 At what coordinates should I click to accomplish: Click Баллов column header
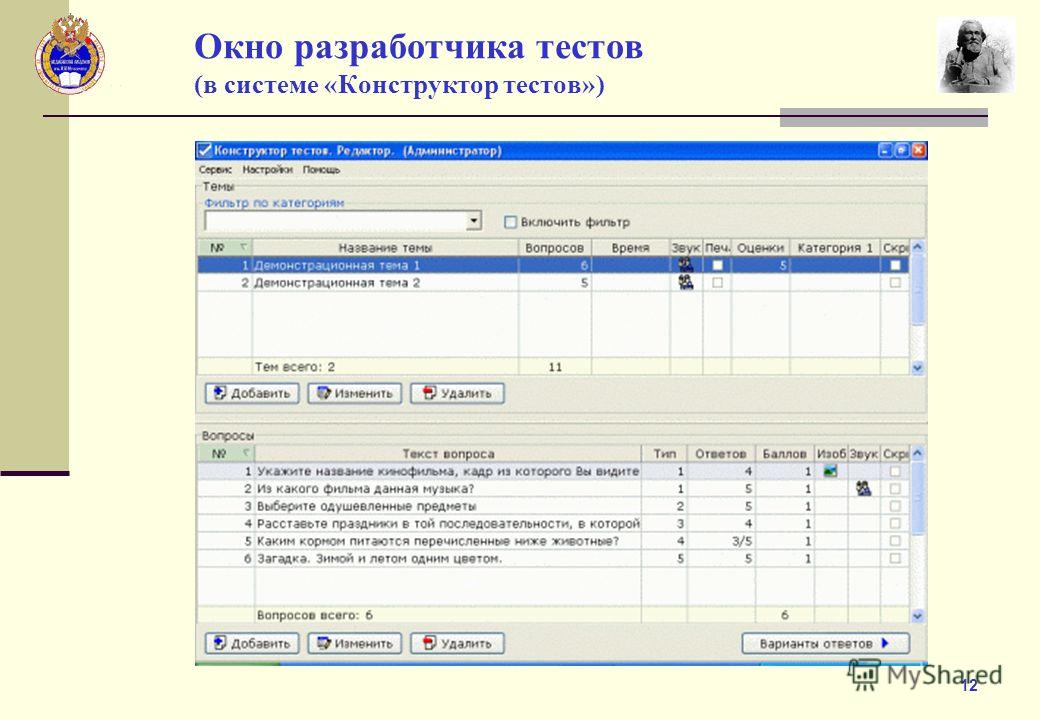click(785, 453)
